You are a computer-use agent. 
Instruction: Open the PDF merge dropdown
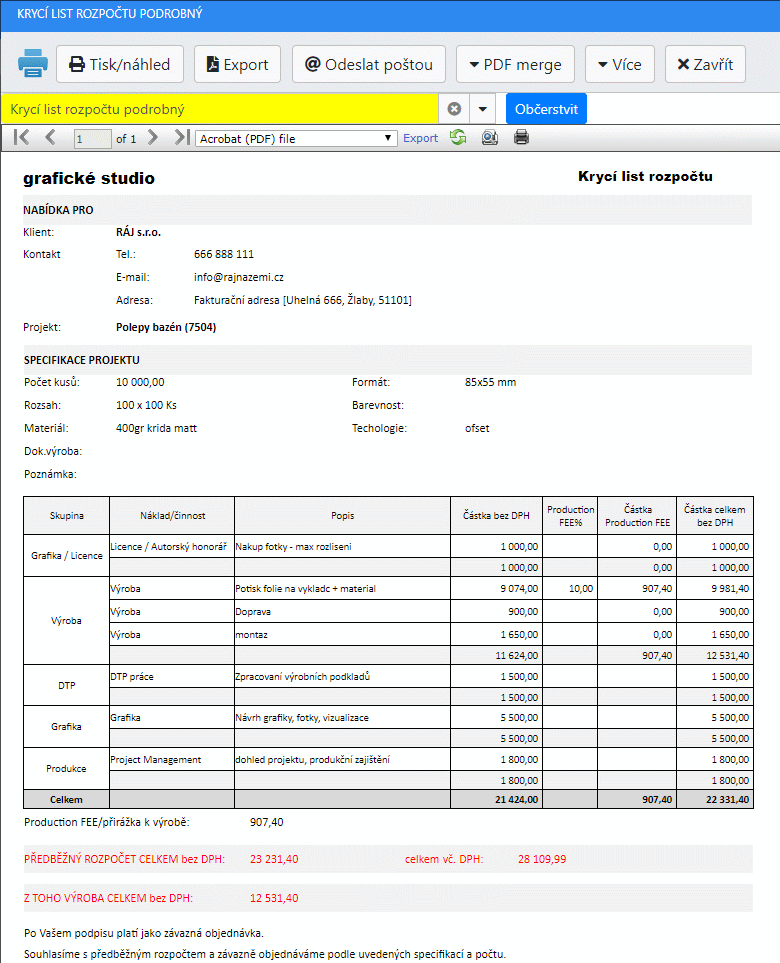click(x=515, y=64)
